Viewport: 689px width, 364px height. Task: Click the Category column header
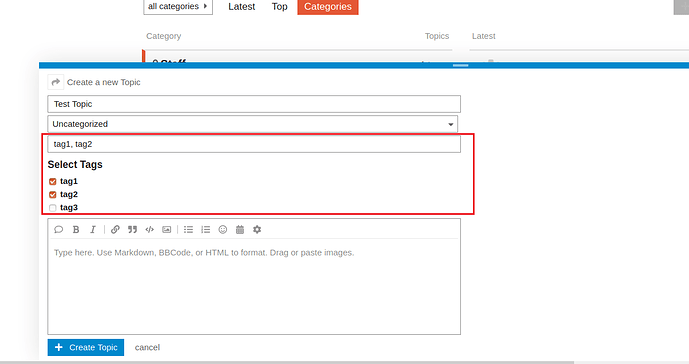click(163, 36)
